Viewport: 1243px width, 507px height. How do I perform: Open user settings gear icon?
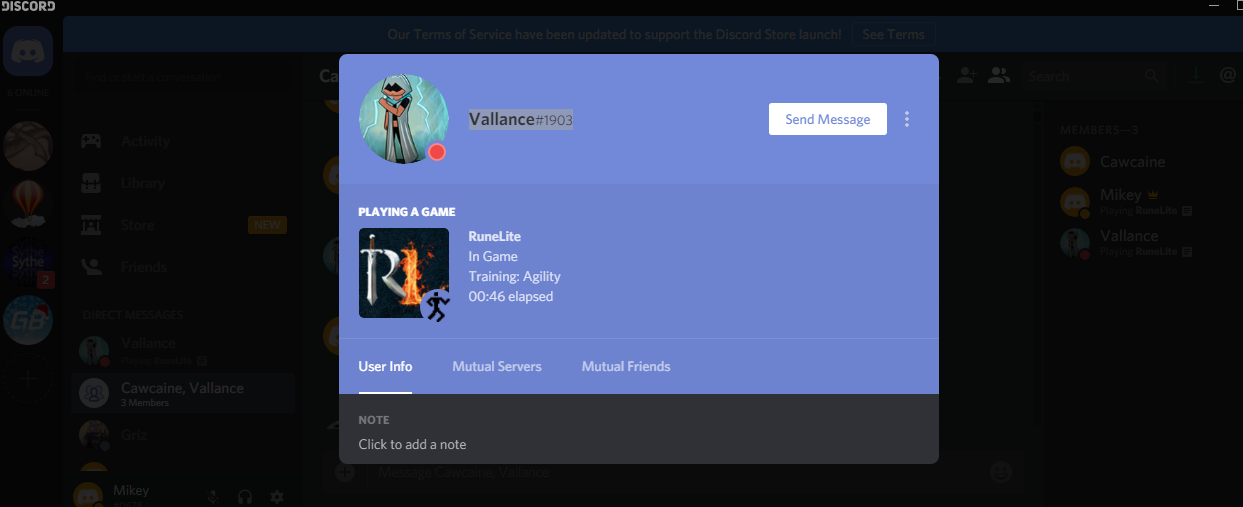[277, 496]
